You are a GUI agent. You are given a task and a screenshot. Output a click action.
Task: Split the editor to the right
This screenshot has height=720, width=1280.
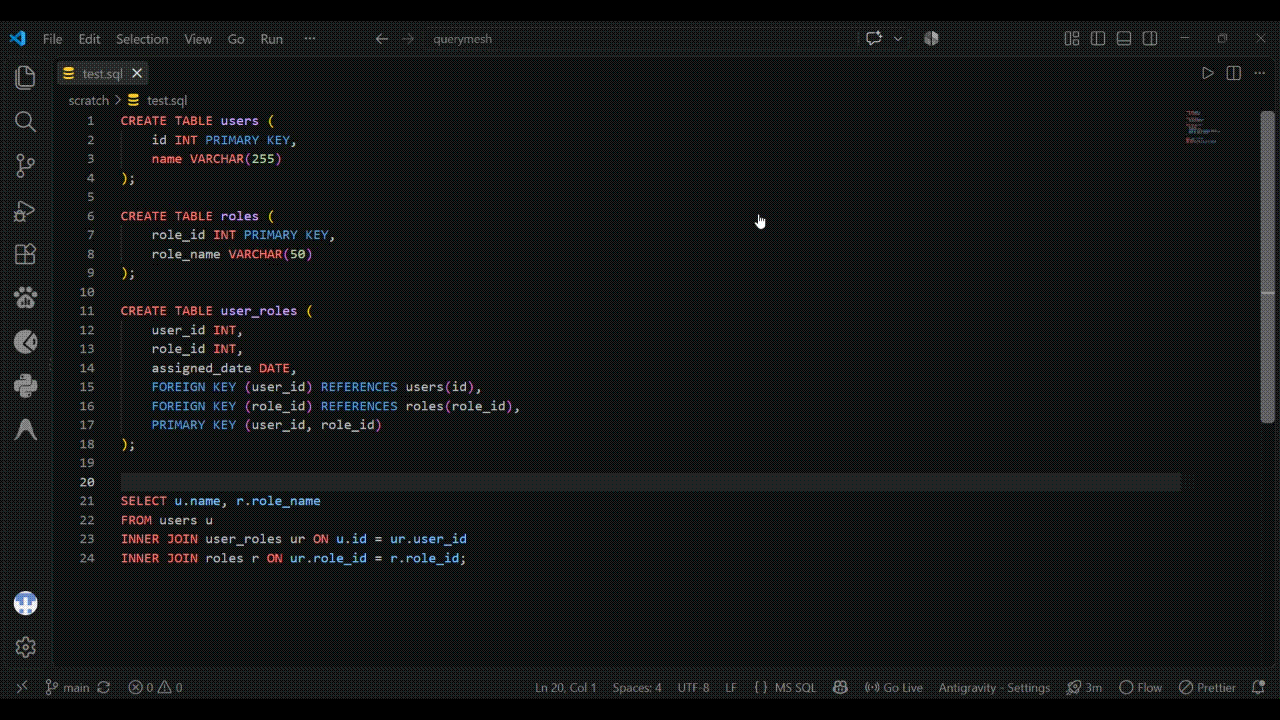point(1233,73)
